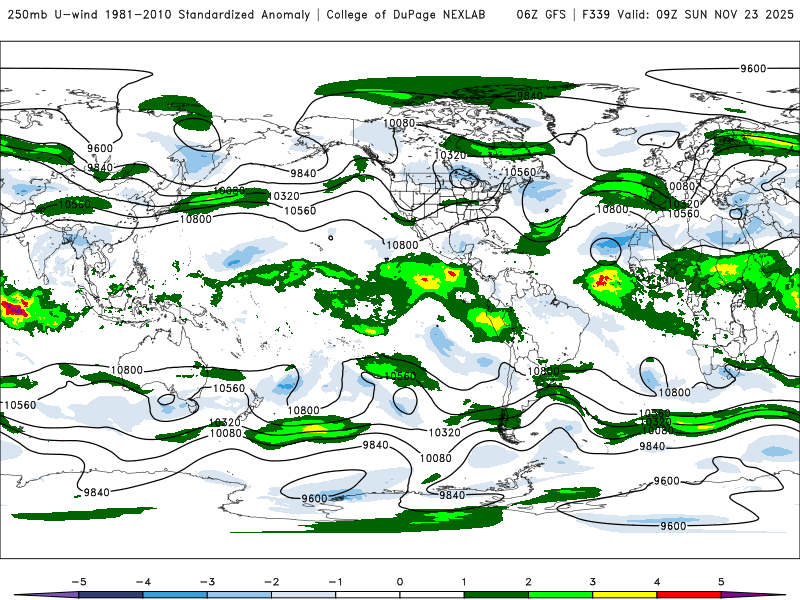Click the "06Z GFS" model run label
Viewport: 800px width, 600px height.
pyautogui.click(x=541, y=15)
